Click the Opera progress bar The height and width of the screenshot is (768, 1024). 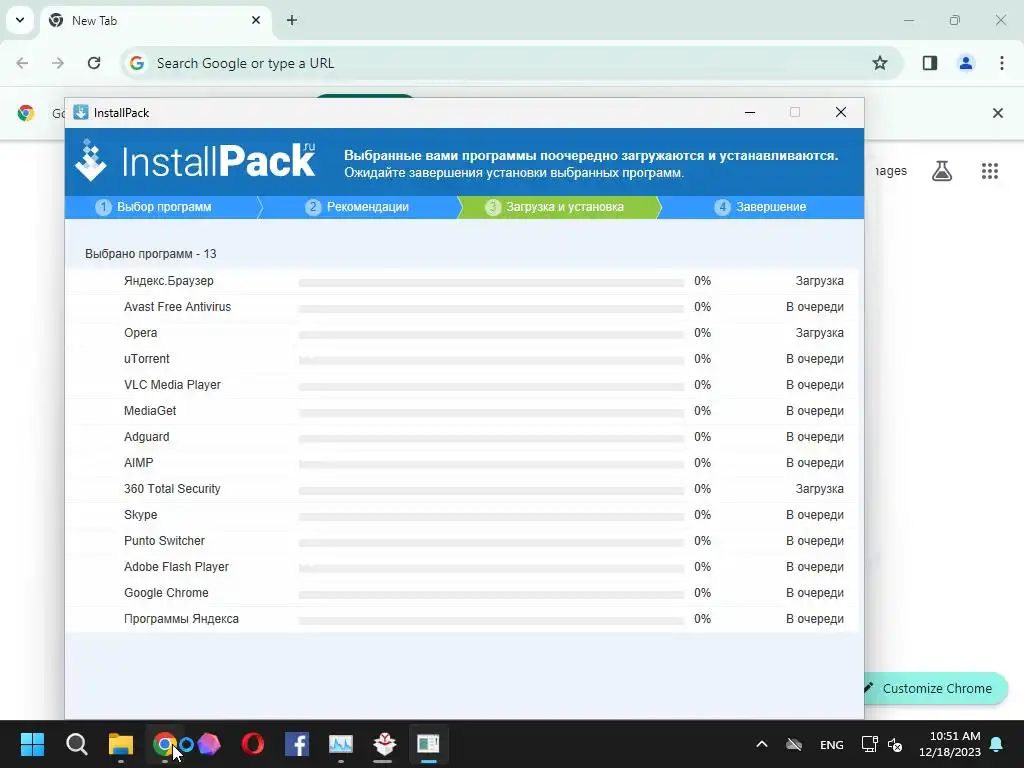coord(491,335)
